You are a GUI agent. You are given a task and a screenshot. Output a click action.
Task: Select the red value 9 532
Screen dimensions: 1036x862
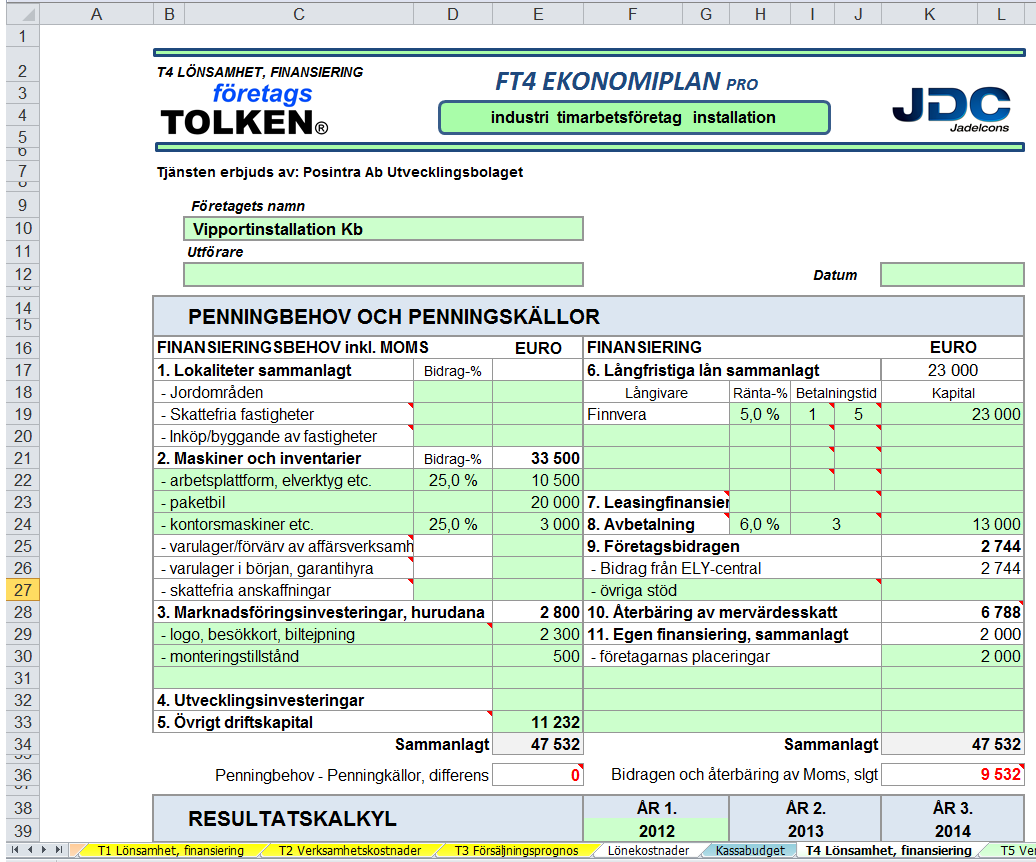tap(952, 775)
